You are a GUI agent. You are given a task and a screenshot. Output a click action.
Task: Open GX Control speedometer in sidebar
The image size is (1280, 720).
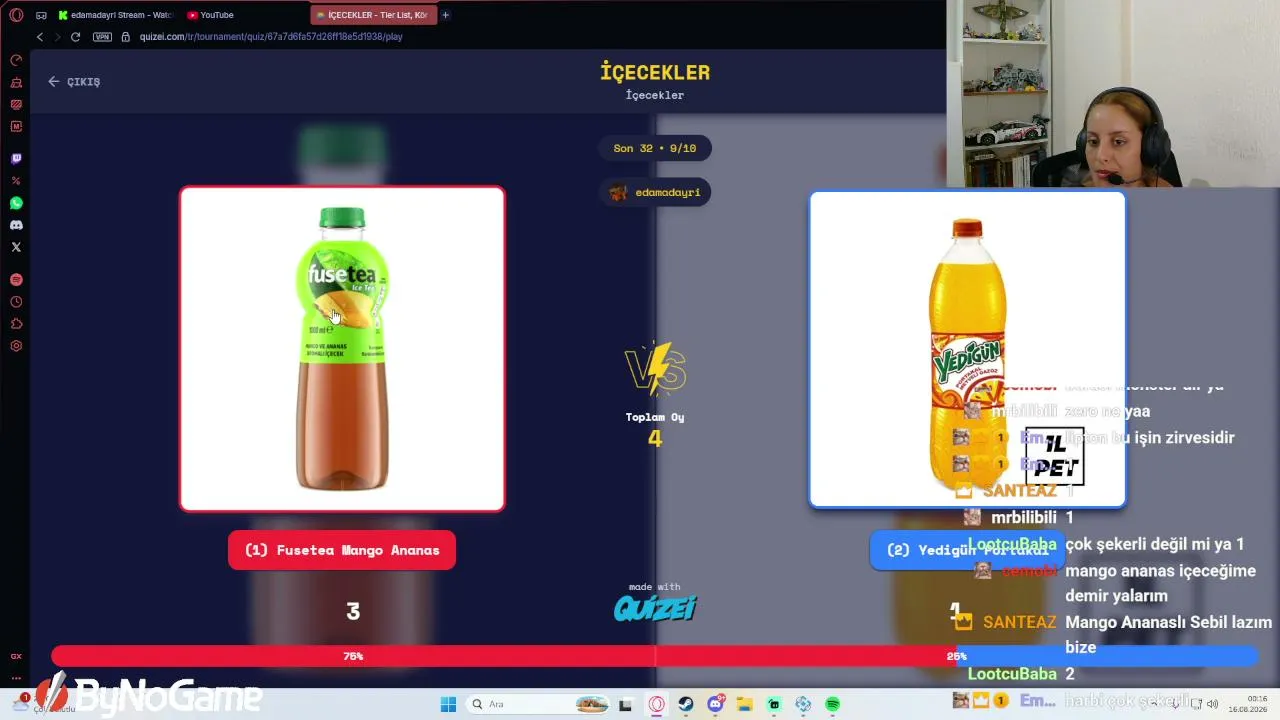coord(16,61)
